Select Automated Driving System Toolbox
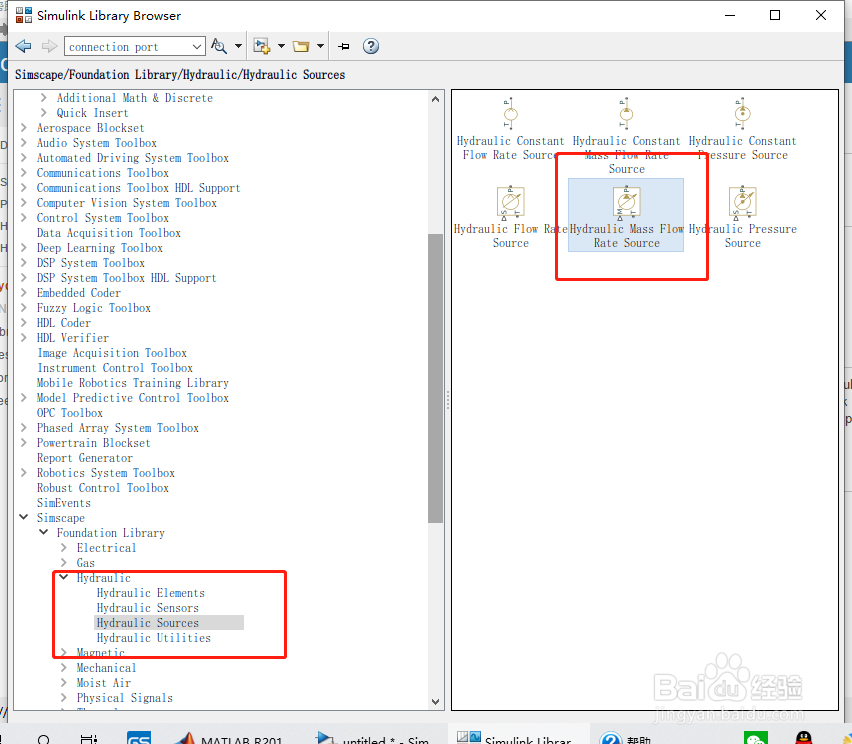Image resolution: width=852 pixels, height=744 pixels. click(133, 158)
